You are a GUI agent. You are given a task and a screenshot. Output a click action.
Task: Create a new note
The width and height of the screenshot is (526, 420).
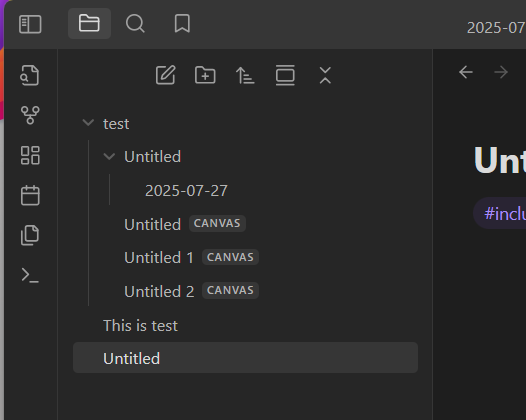pyautogui.click(x=166, y=75)
